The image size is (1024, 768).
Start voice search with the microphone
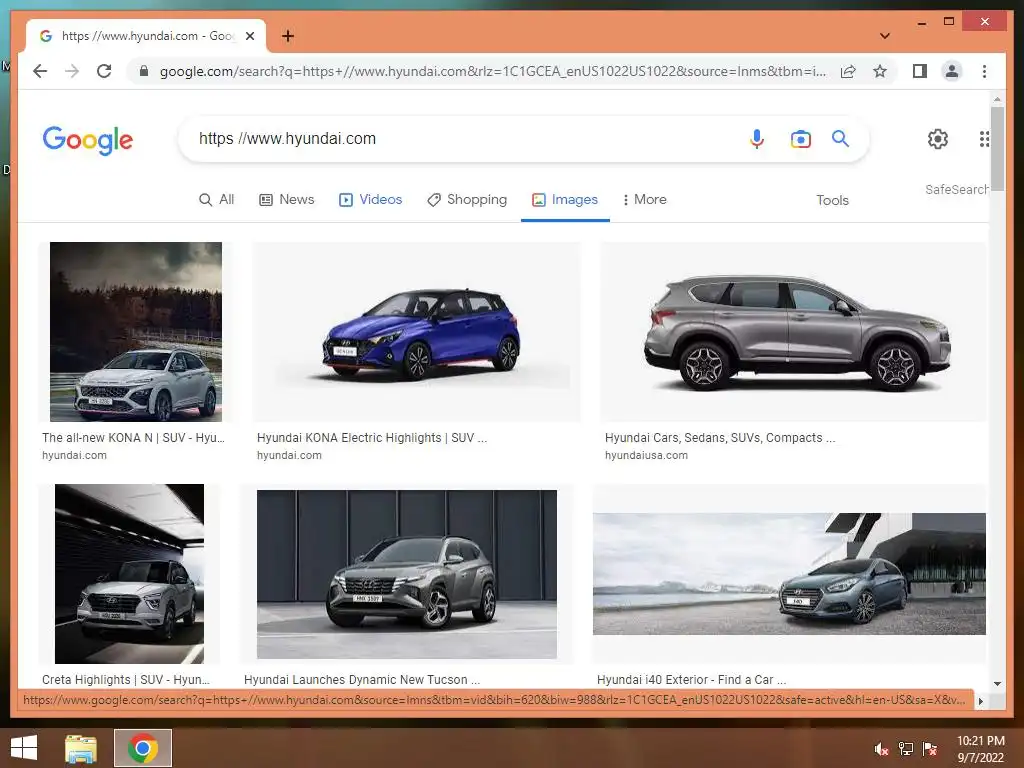click(x=757, y=139)
